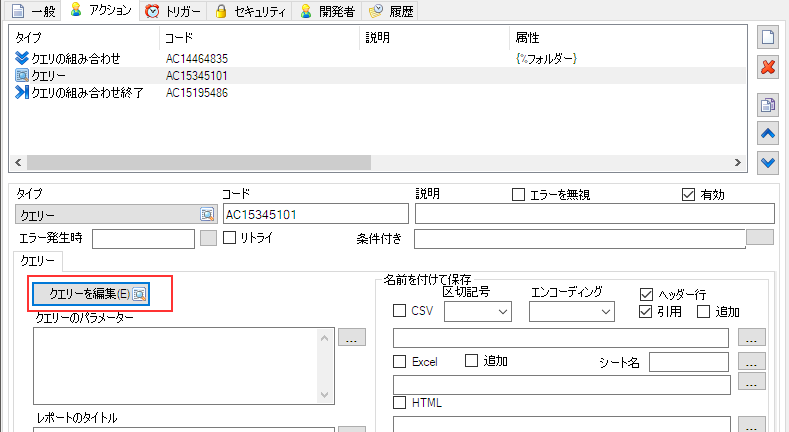The width and height of the screenshot is (789, 432).
Task: Click browse button next to シート名 field
Action: click(752, 361)
